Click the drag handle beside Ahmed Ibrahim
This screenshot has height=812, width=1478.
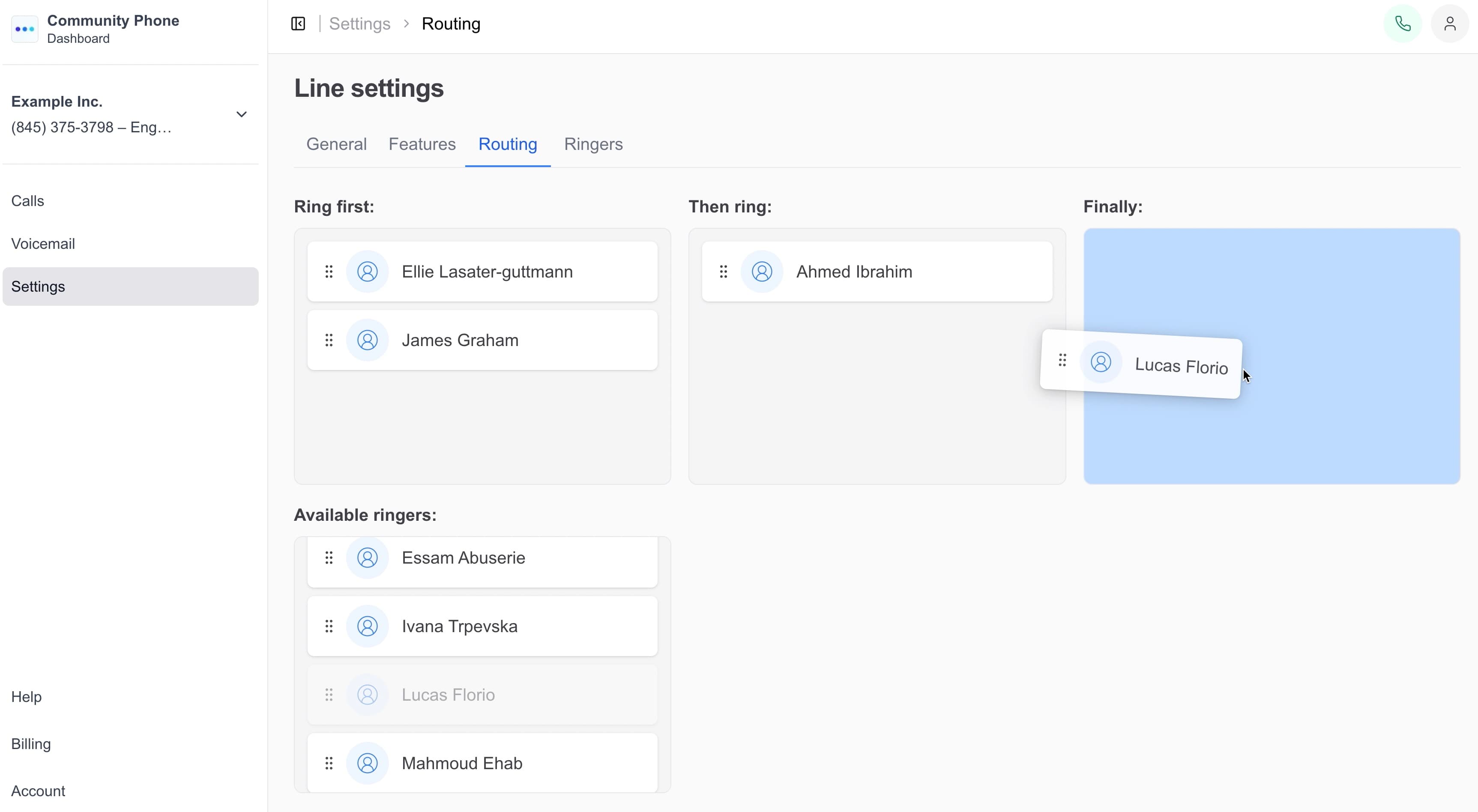click(x=723, y=271)
